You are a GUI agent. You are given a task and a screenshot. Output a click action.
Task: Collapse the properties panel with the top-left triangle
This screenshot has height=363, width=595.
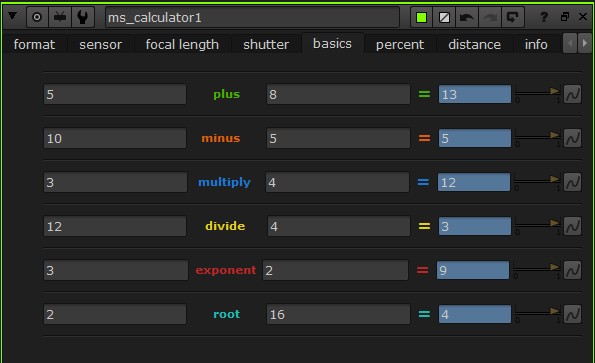pos(13,16)
